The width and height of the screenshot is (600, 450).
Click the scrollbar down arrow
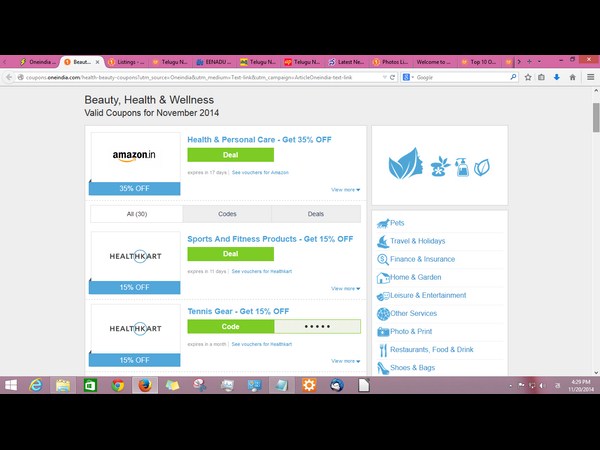tap(596, 372)
